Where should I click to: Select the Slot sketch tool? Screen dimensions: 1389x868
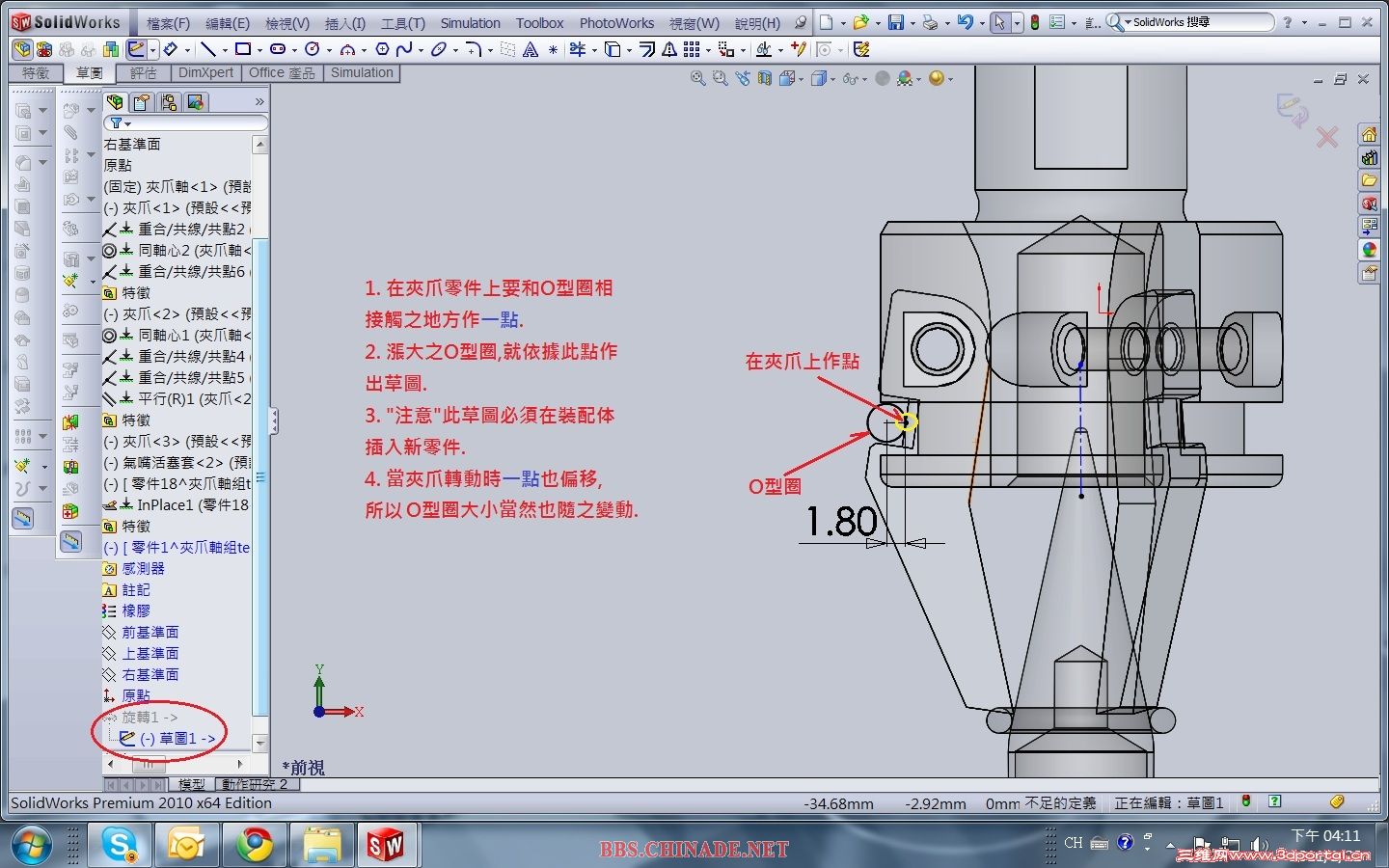(x=278, y=49)
